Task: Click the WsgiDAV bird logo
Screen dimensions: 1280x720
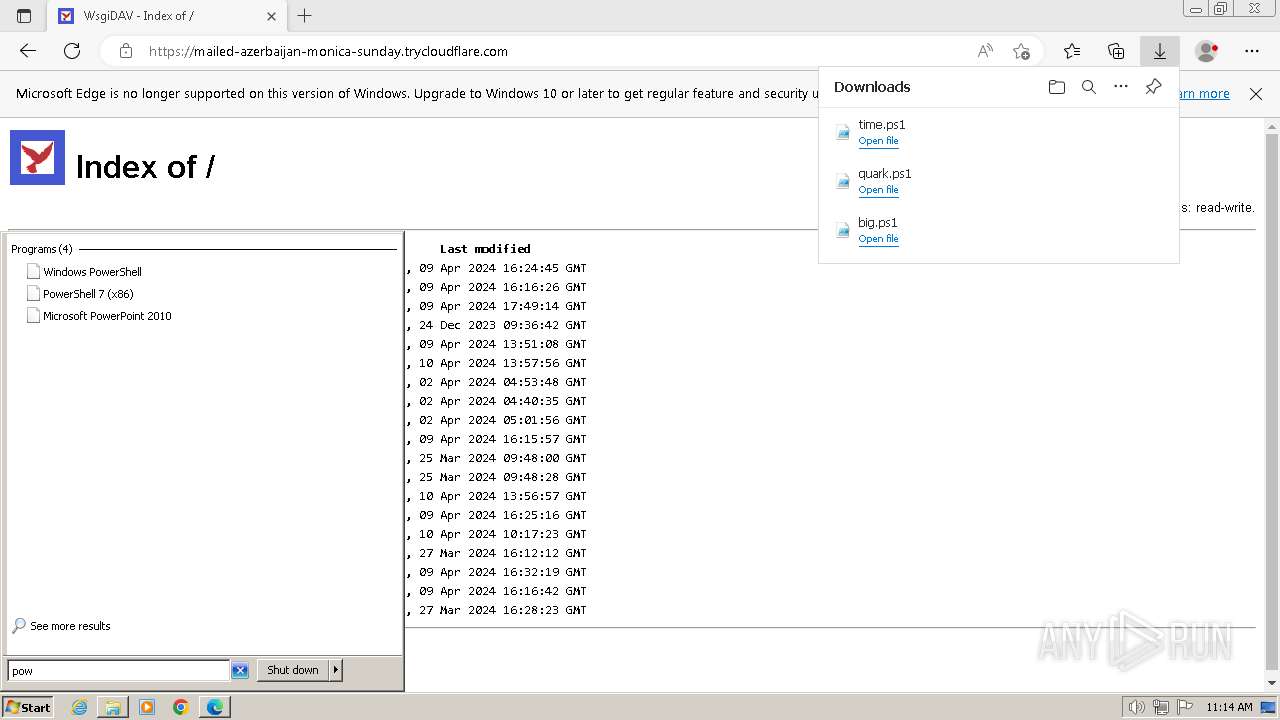Action: [38, 158]
